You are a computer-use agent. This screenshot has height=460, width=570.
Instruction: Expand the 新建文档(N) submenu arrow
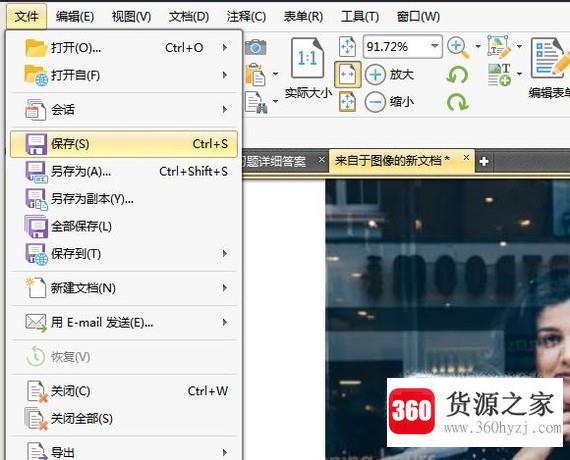point(225,288)
